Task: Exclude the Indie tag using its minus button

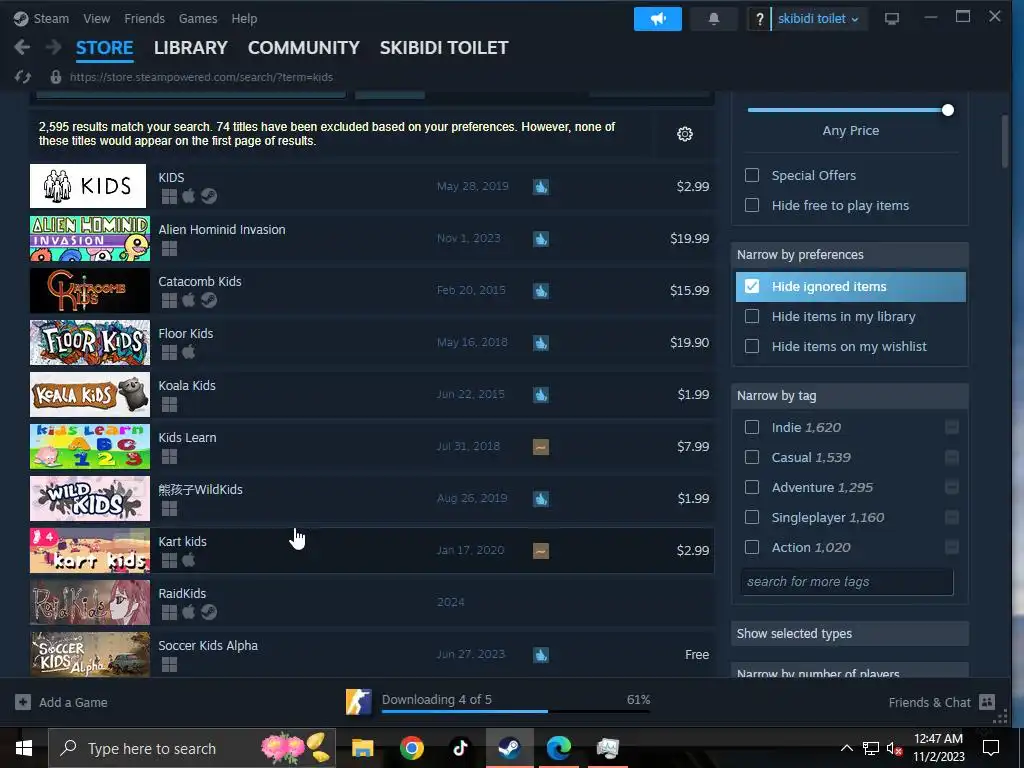Action: 952,427
